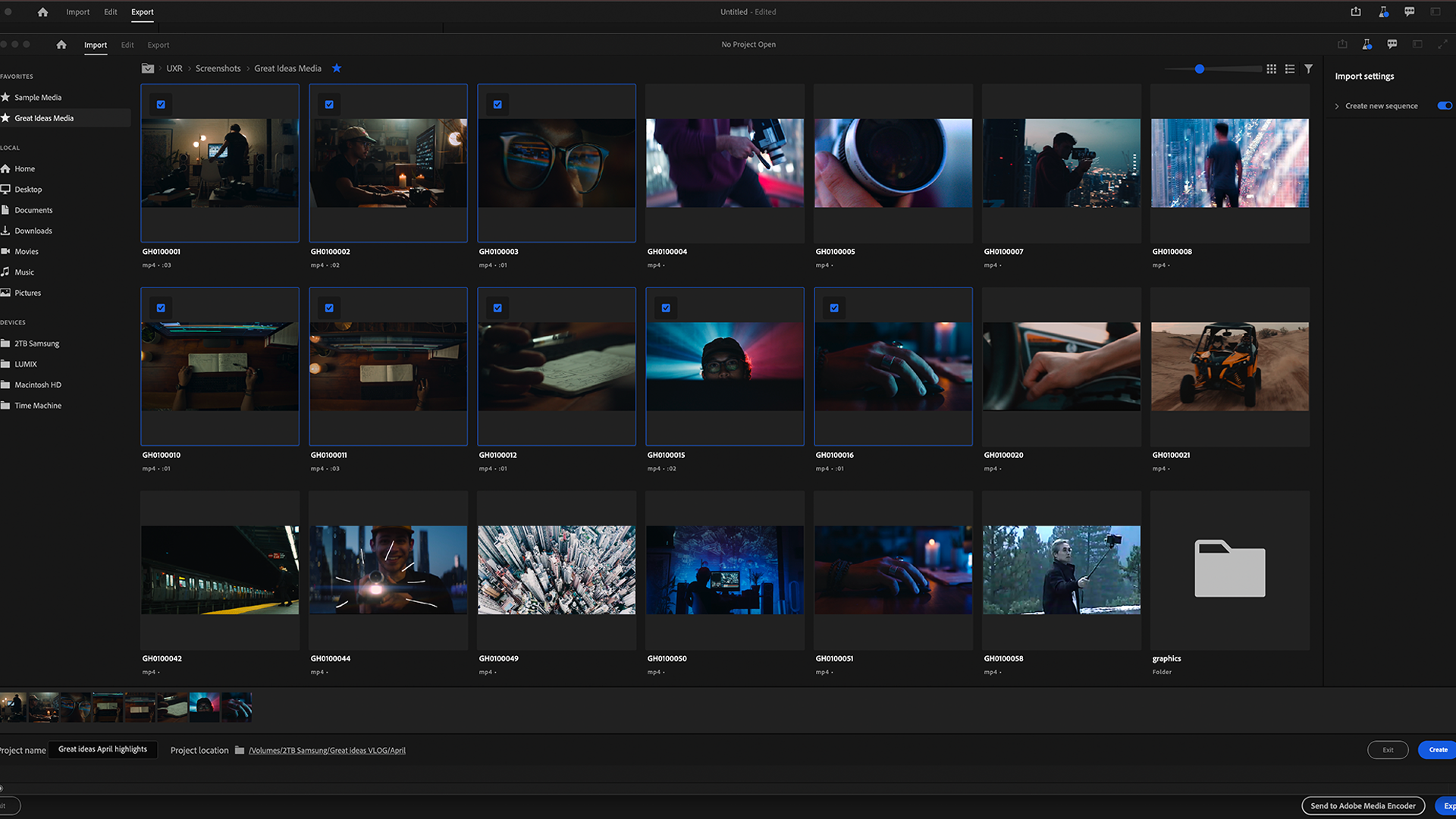Click the Exit button

click(1388, 750)
